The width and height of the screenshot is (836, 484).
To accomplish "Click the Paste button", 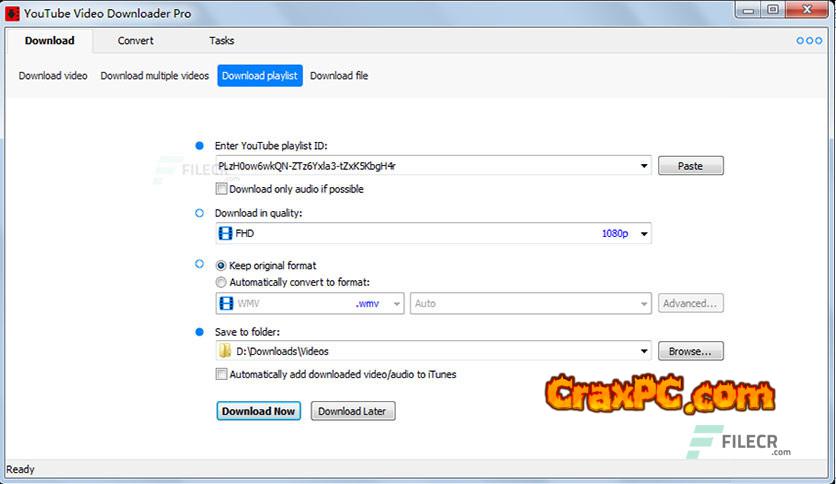I will [690, 166].
